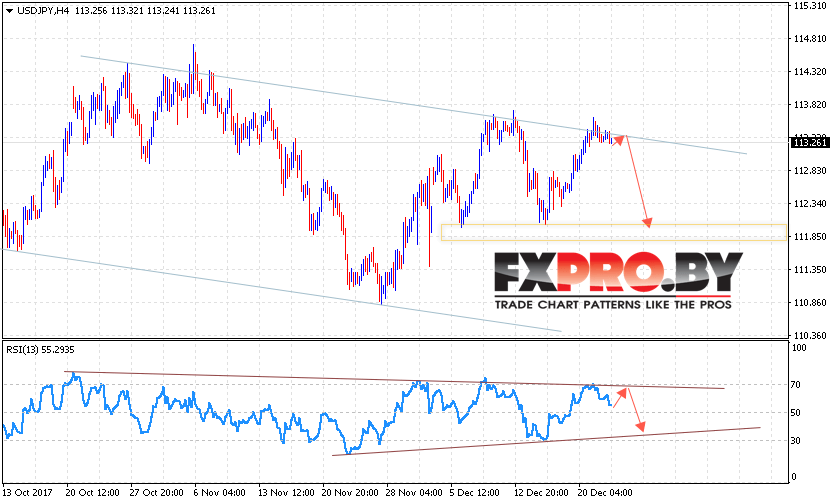The height and width of the screenshot is (504, 831).
Task: Click the 27 Oct 20:00 time label
Action: point(156,492)
